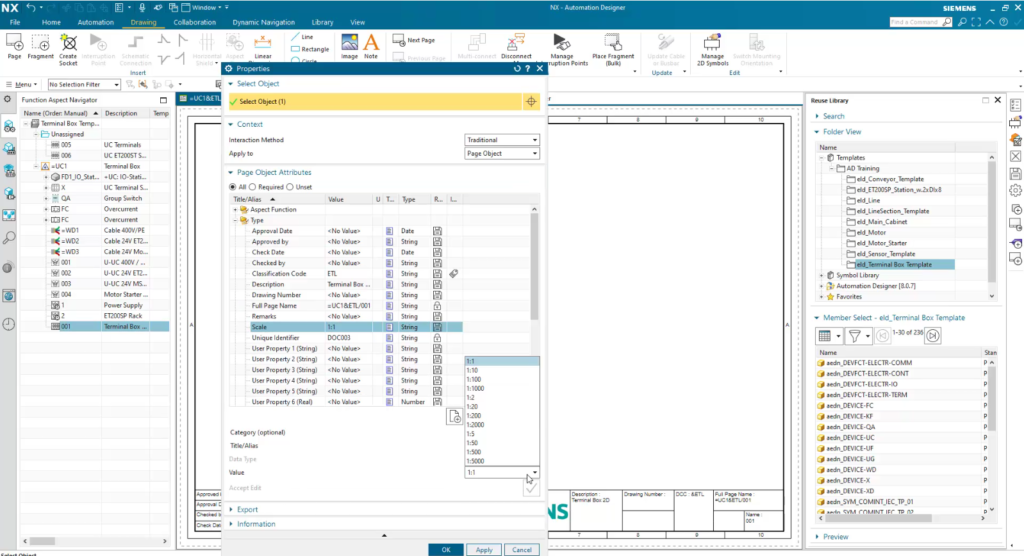The height and width of the screenshot is (556, 1024).
Task: Open Manage 2D Symbols
Action: pos(711,42)
